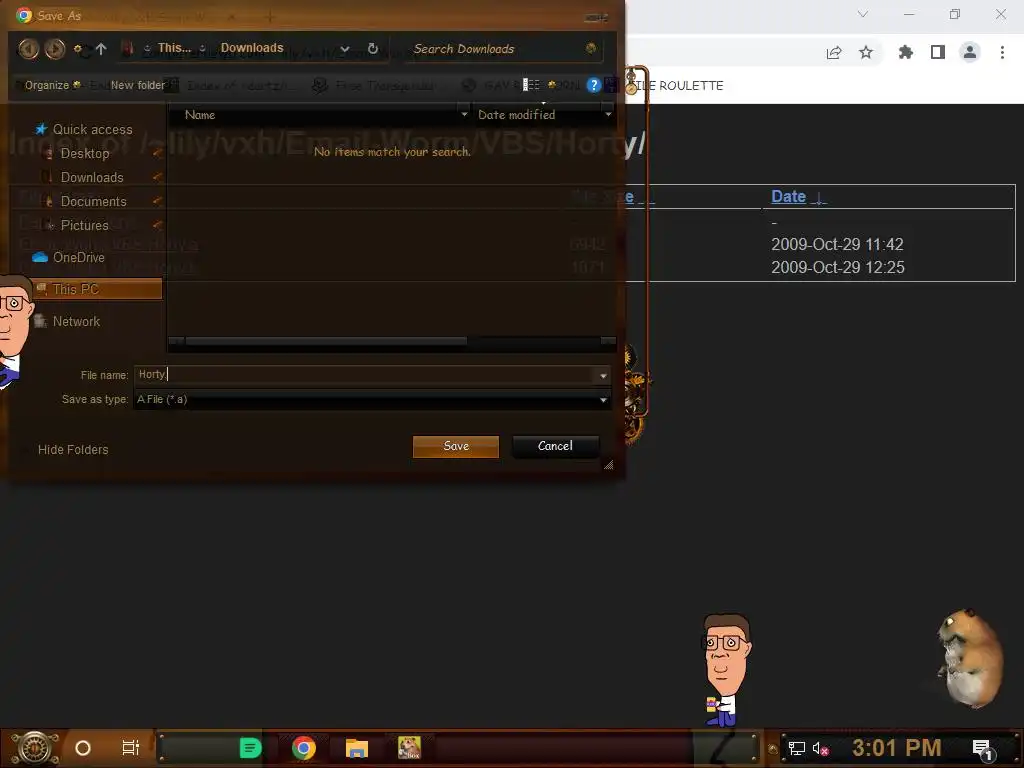Open Chrome from the taskbar
This screenshot has width=1024, height=768.
tap(304, 748)
